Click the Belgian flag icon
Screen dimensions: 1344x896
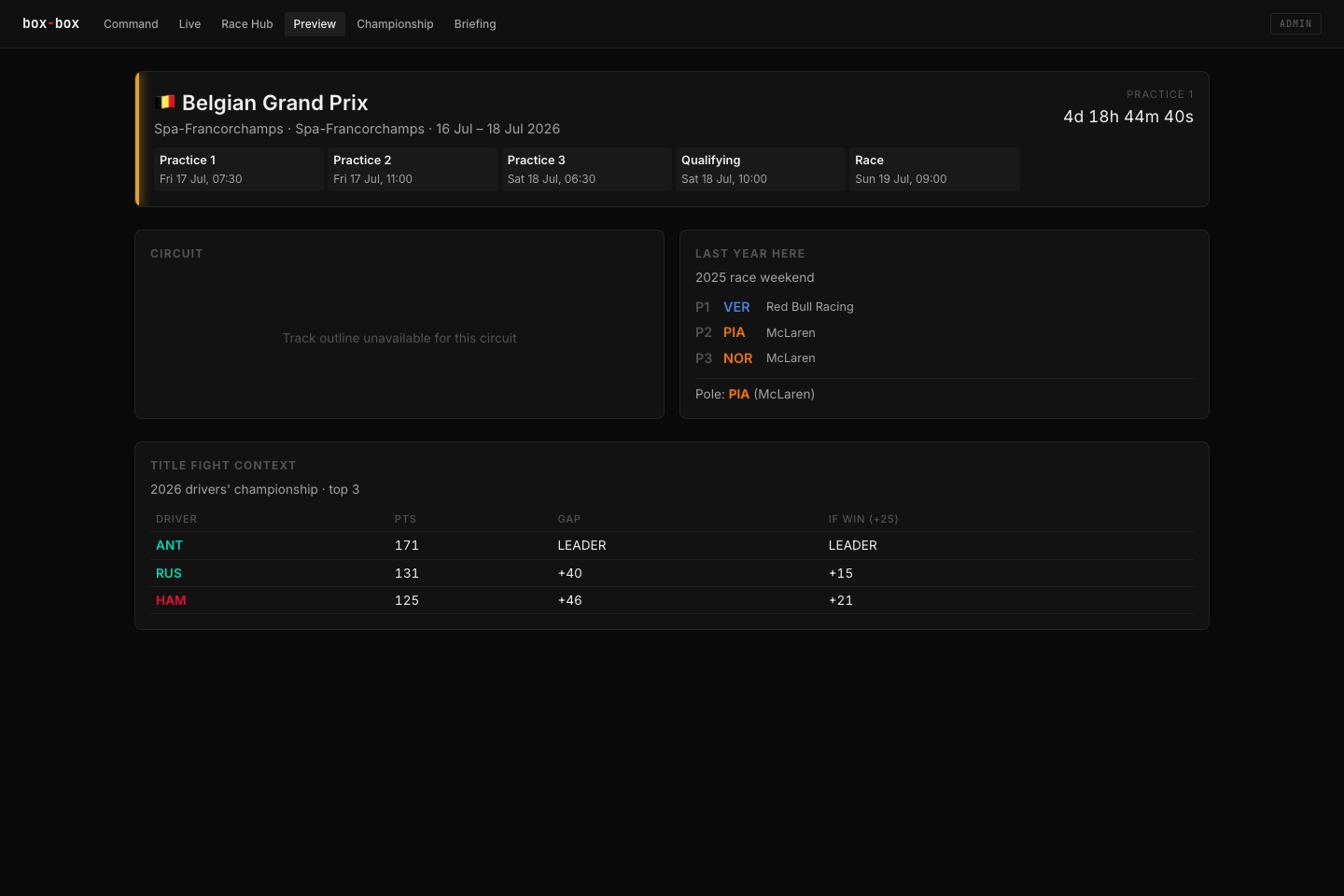tap(165, 102)
